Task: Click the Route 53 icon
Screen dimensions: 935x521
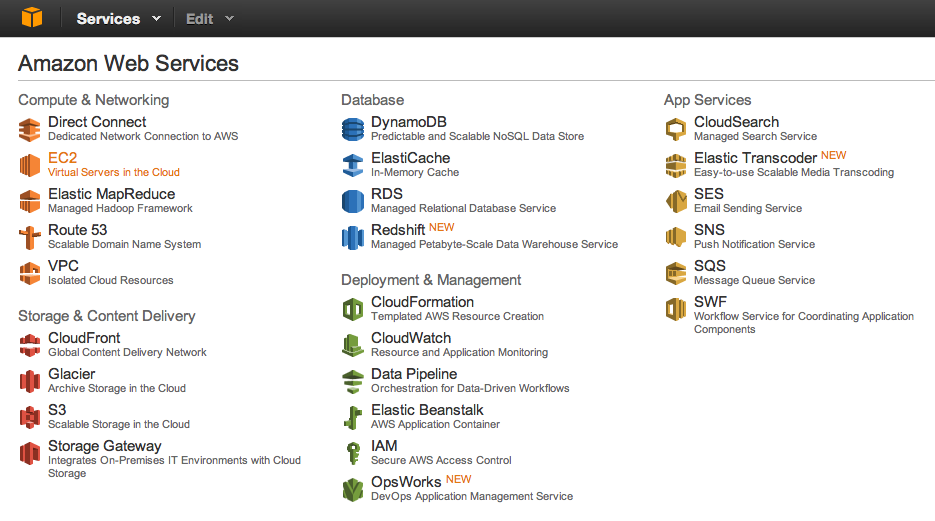Action: [x=30, y=237]
